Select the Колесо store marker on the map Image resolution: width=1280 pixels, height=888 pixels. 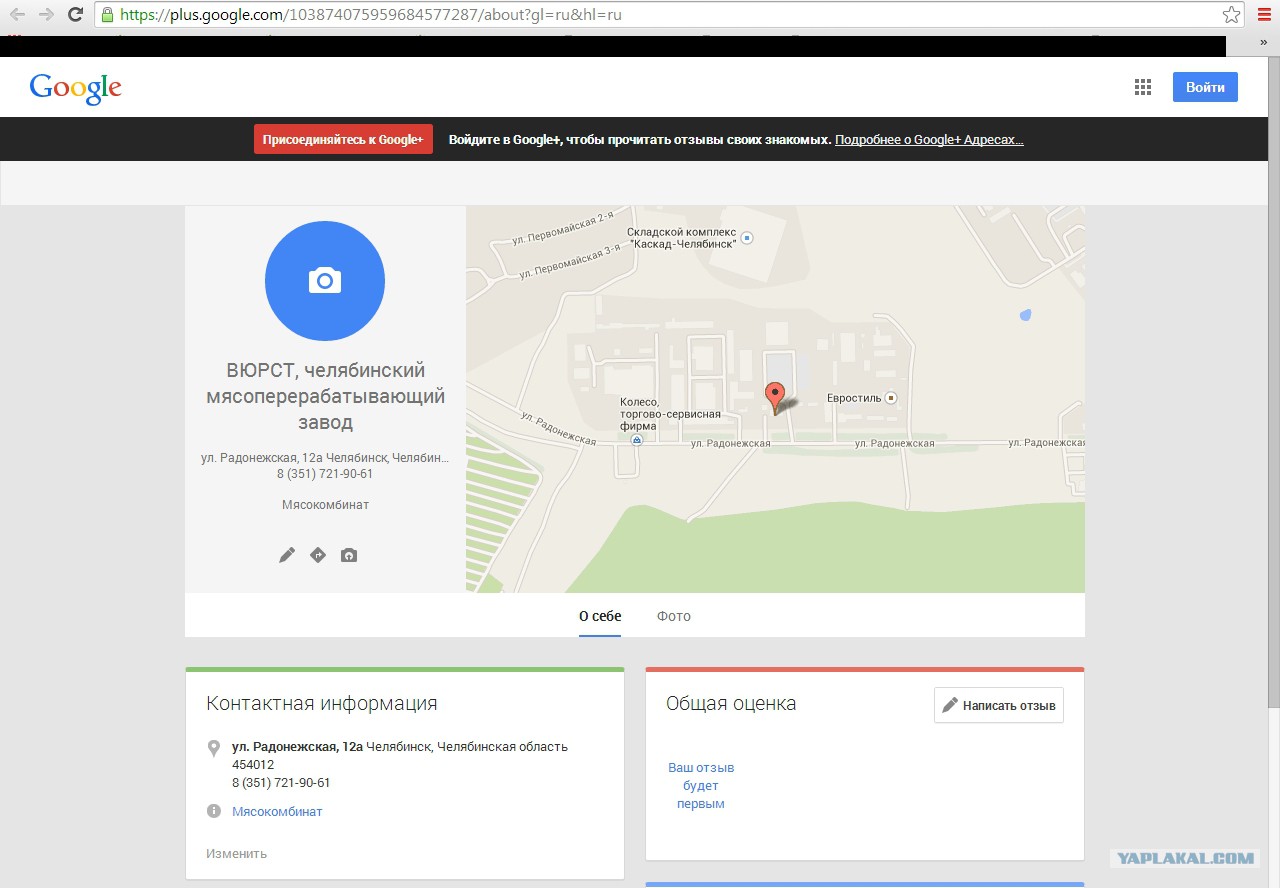[x=636, y=440]
